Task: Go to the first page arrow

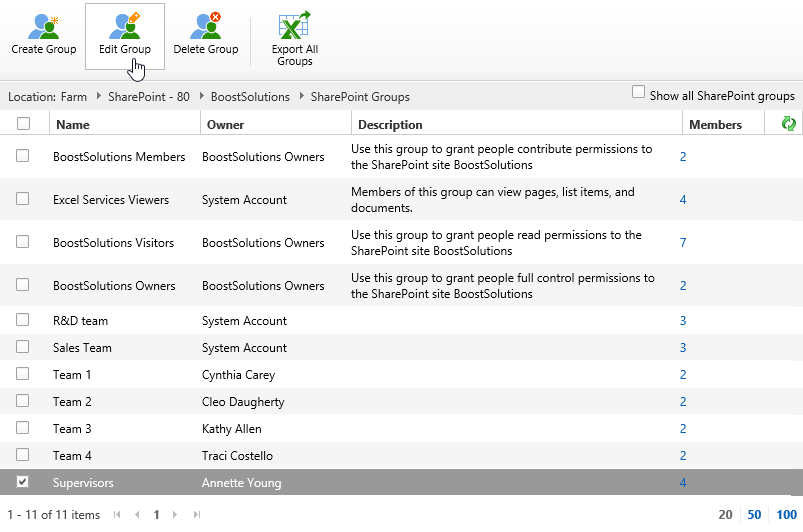Action: (x=117, y=515)
